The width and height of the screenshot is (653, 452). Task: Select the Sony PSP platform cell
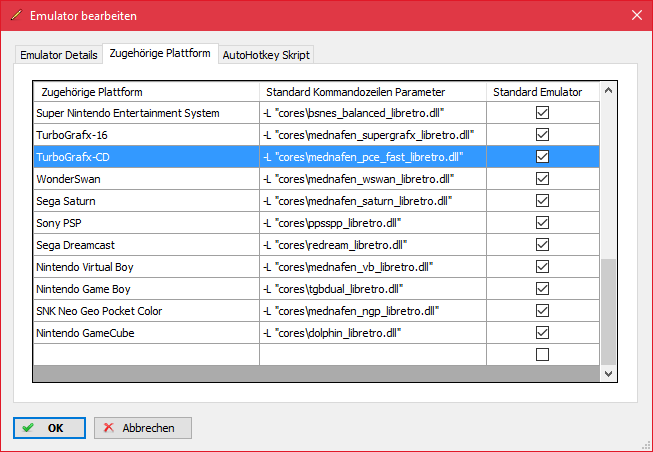coord(146,223)
